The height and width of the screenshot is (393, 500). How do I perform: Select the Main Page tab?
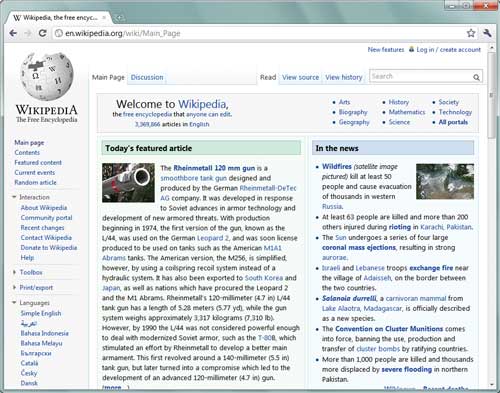point(108,77)
